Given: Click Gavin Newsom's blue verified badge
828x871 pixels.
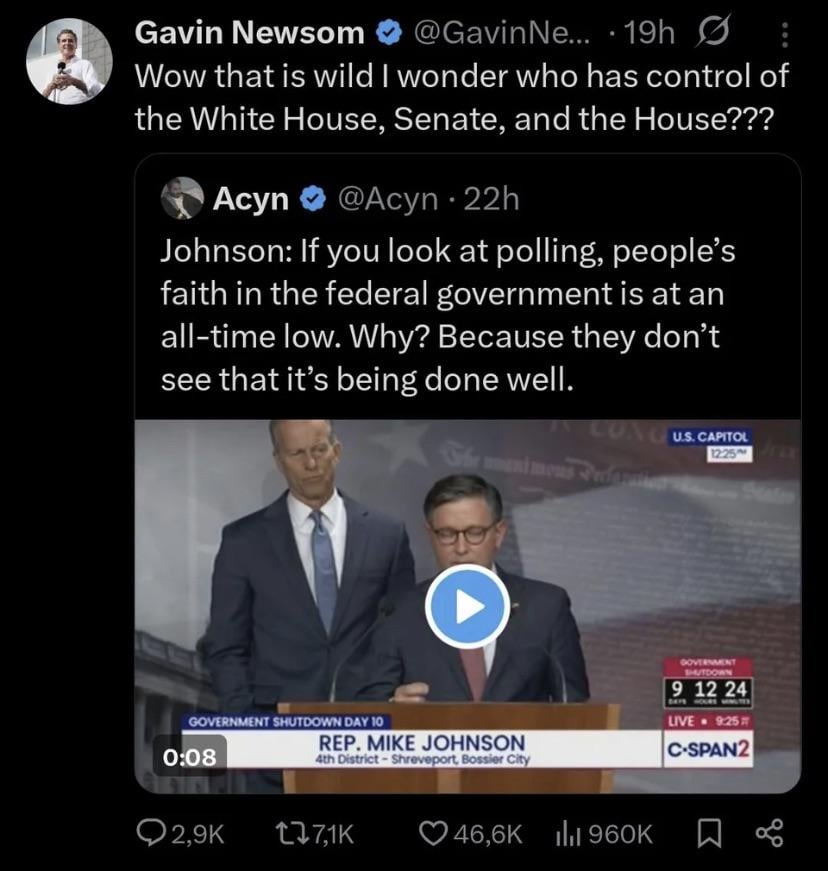Looking at the screenshot, I should tap(387, 34).
